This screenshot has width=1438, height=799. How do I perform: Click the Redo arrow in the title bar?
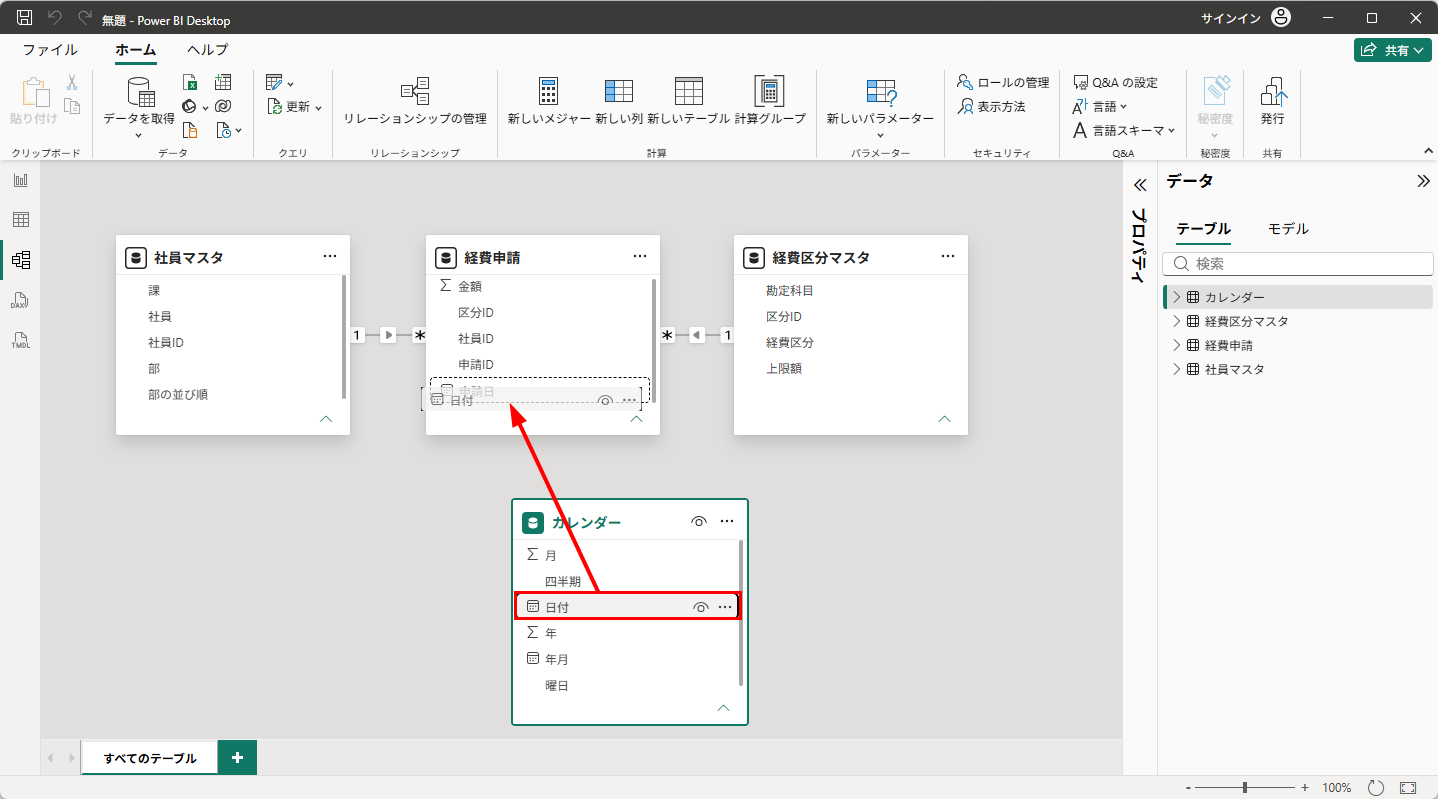[84, 18]
